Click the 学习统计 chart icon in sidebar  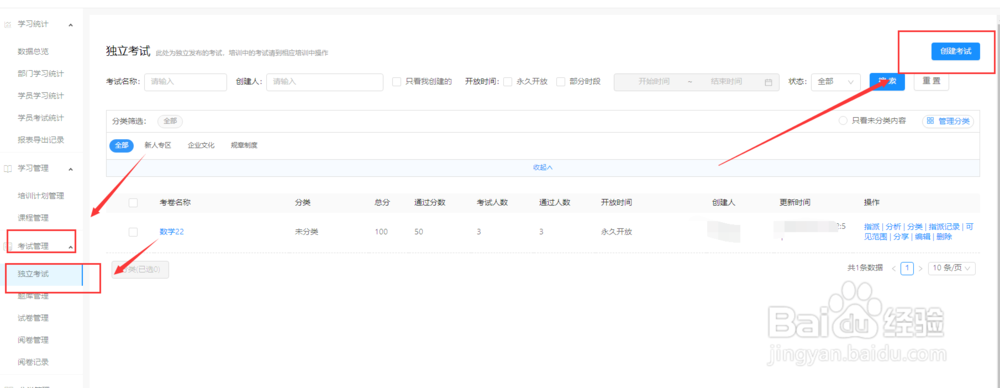pyautogui.click(x=8, y=24)
